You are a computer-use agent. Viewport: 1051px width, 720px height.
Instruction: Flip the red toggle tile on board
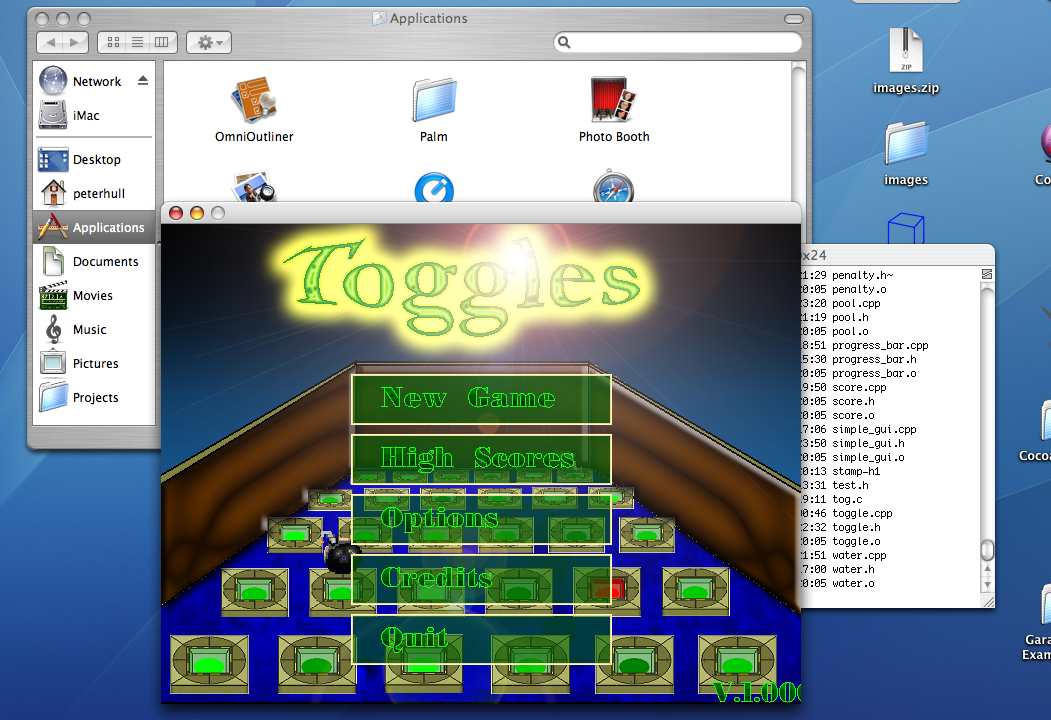click(605, 590)
